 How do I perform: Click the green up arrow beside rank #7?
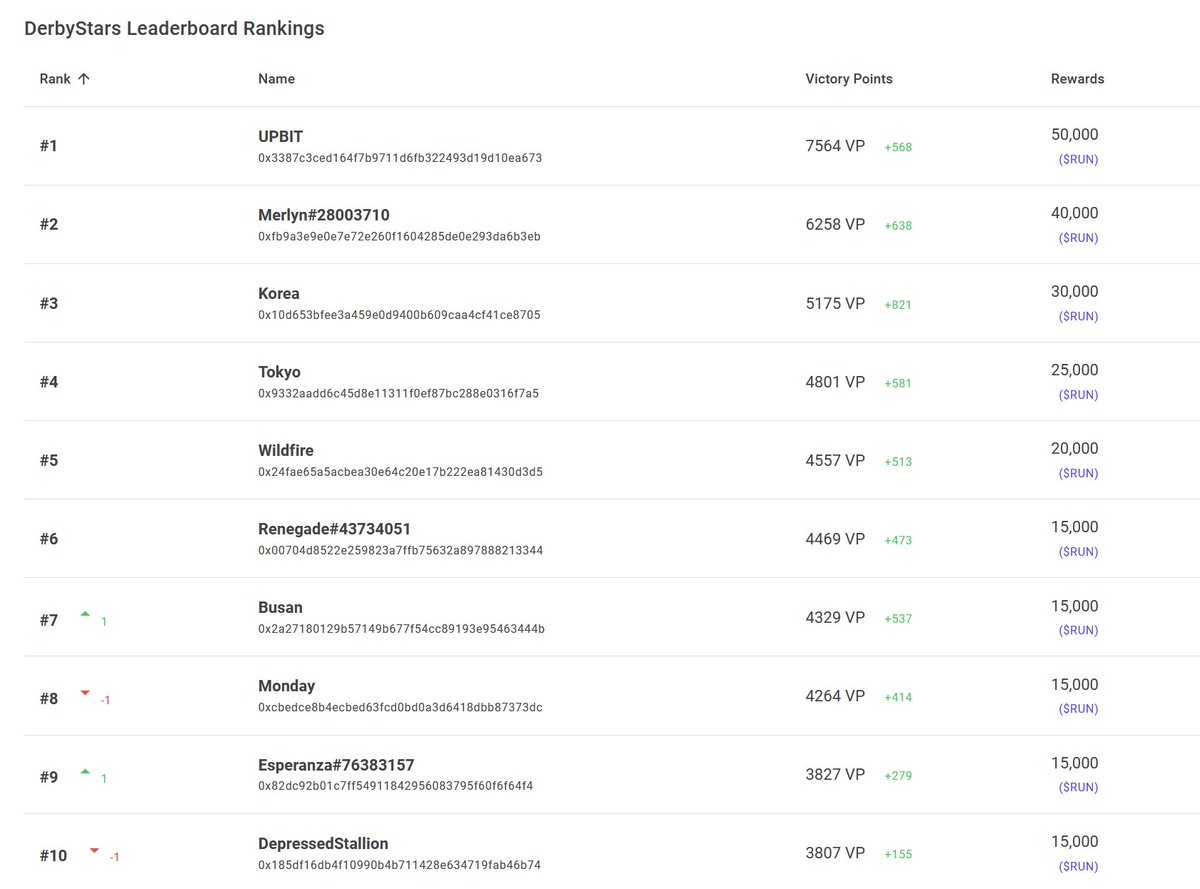(x=85, y=613)
